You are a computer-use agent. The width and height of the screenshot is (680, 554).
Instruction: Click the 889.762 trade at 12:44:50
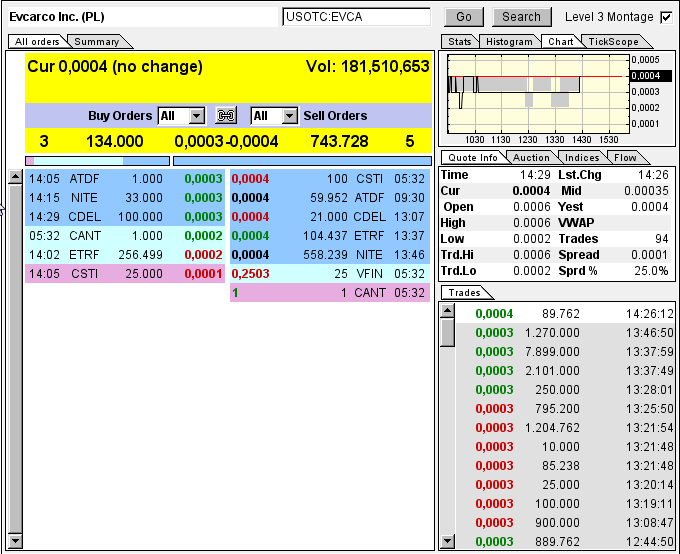coord(566,542)
